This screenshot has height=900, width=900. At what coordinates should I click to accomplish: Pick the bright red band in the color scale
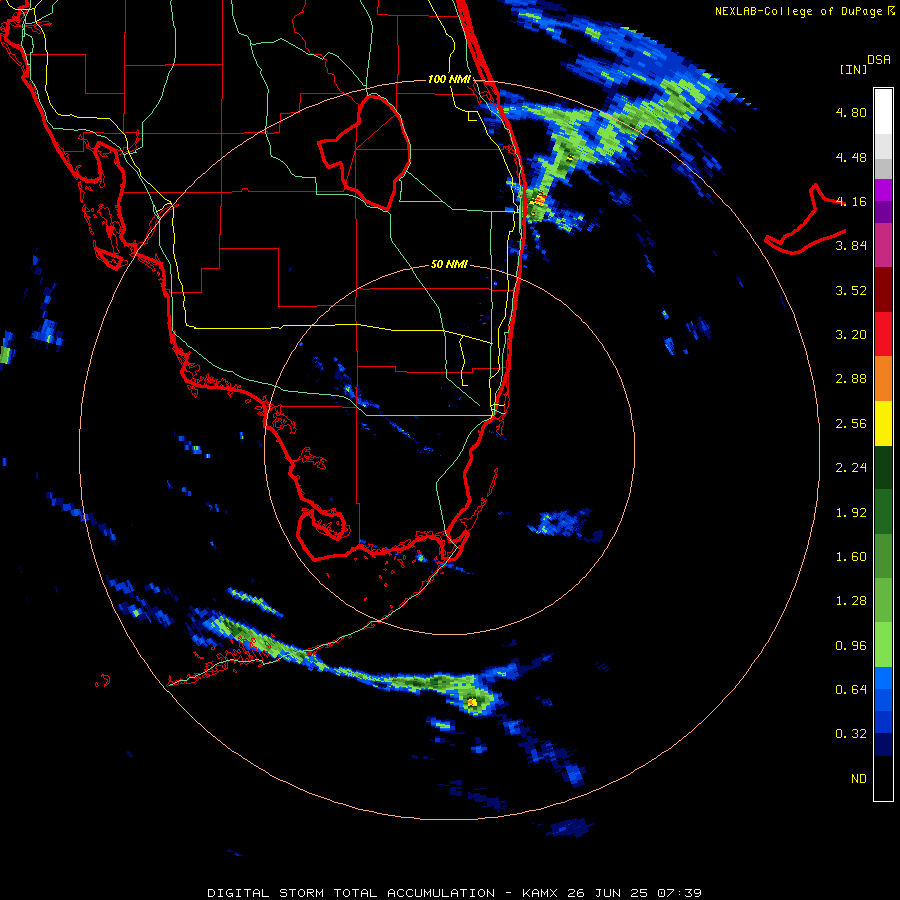point(883,334)
